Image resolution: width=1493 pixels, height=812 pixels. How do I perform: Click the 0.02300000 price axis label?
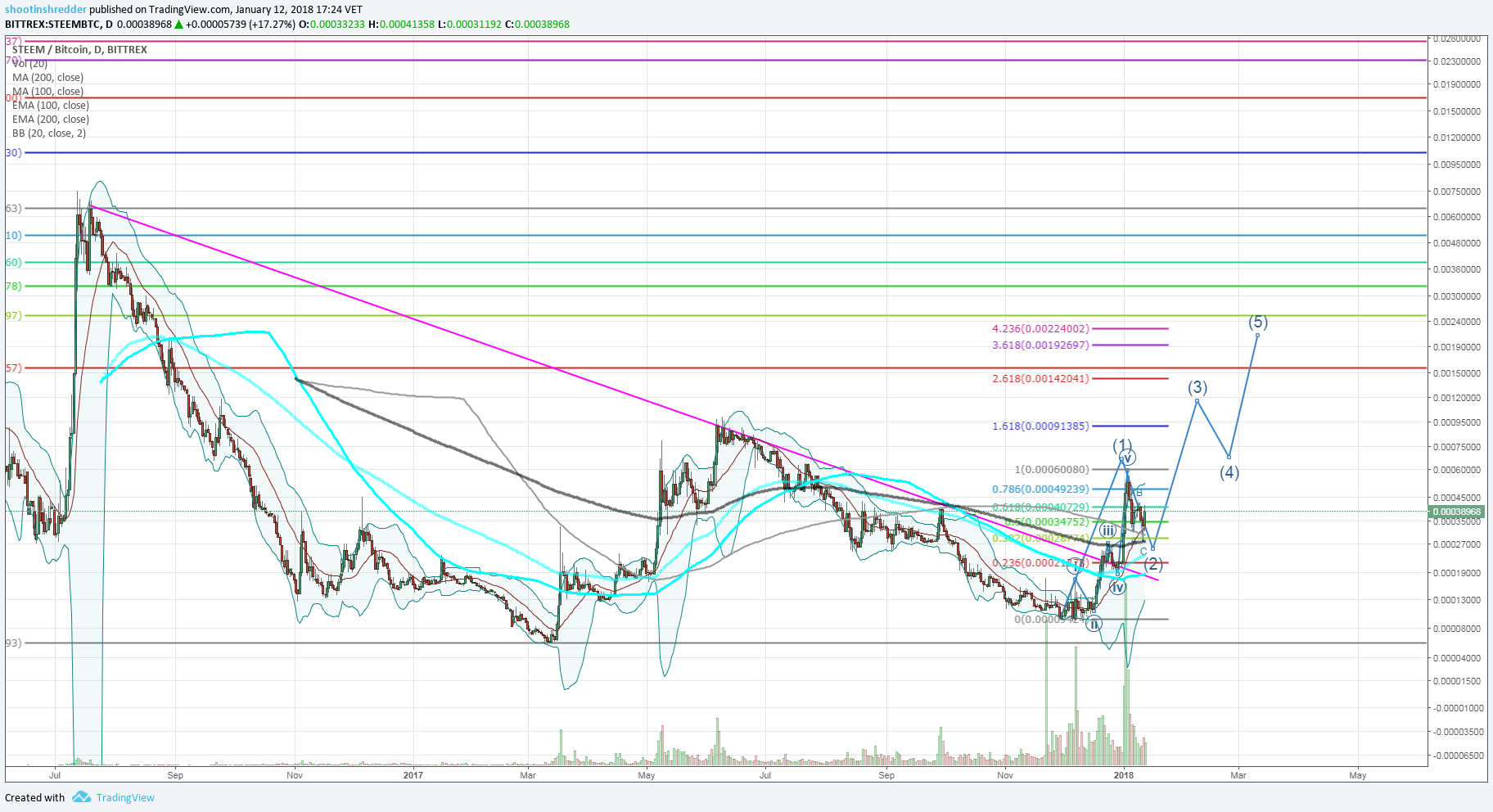pyautogui.click(x=1457, y=61)
